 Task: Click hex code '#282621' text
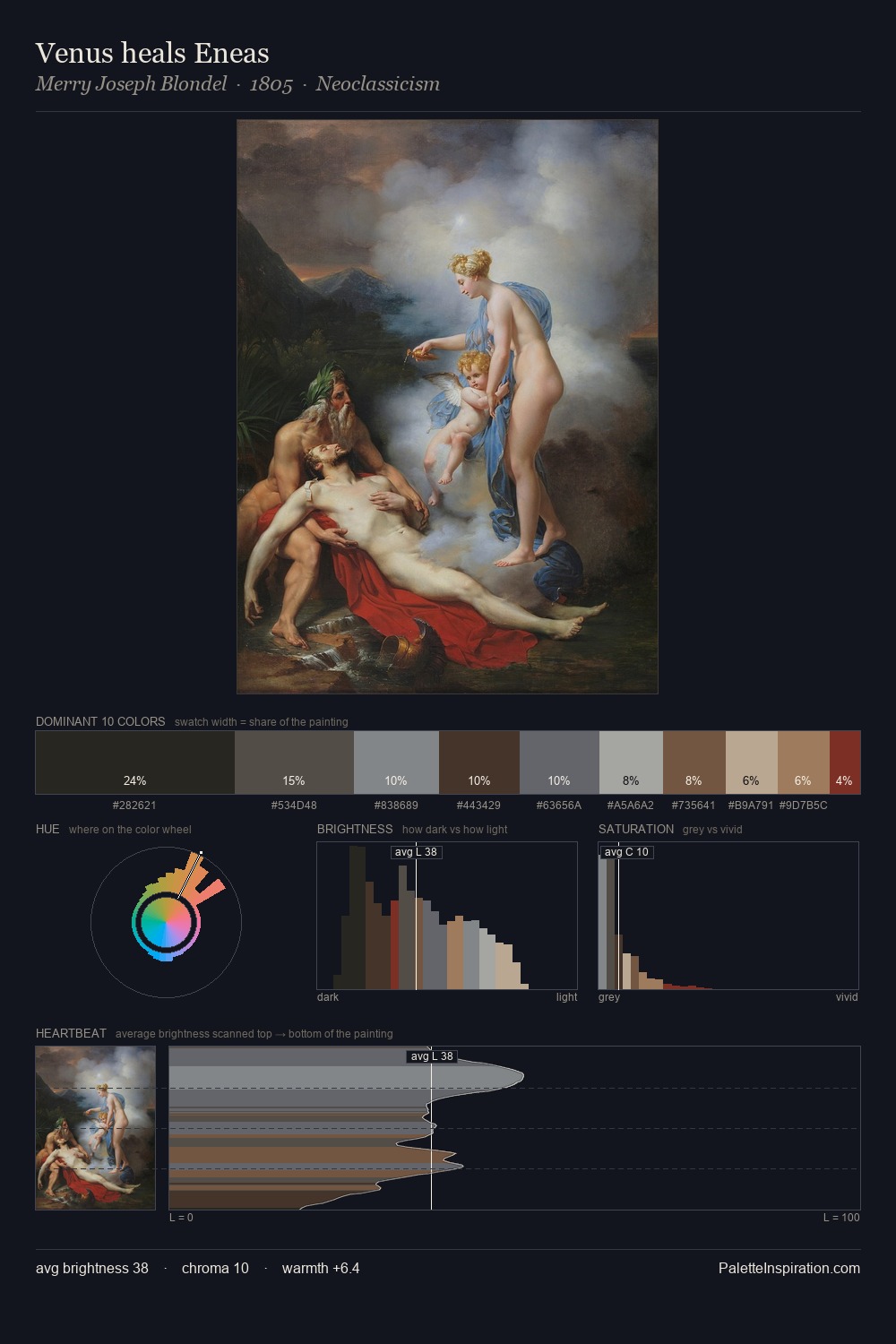tap(134, 805)
